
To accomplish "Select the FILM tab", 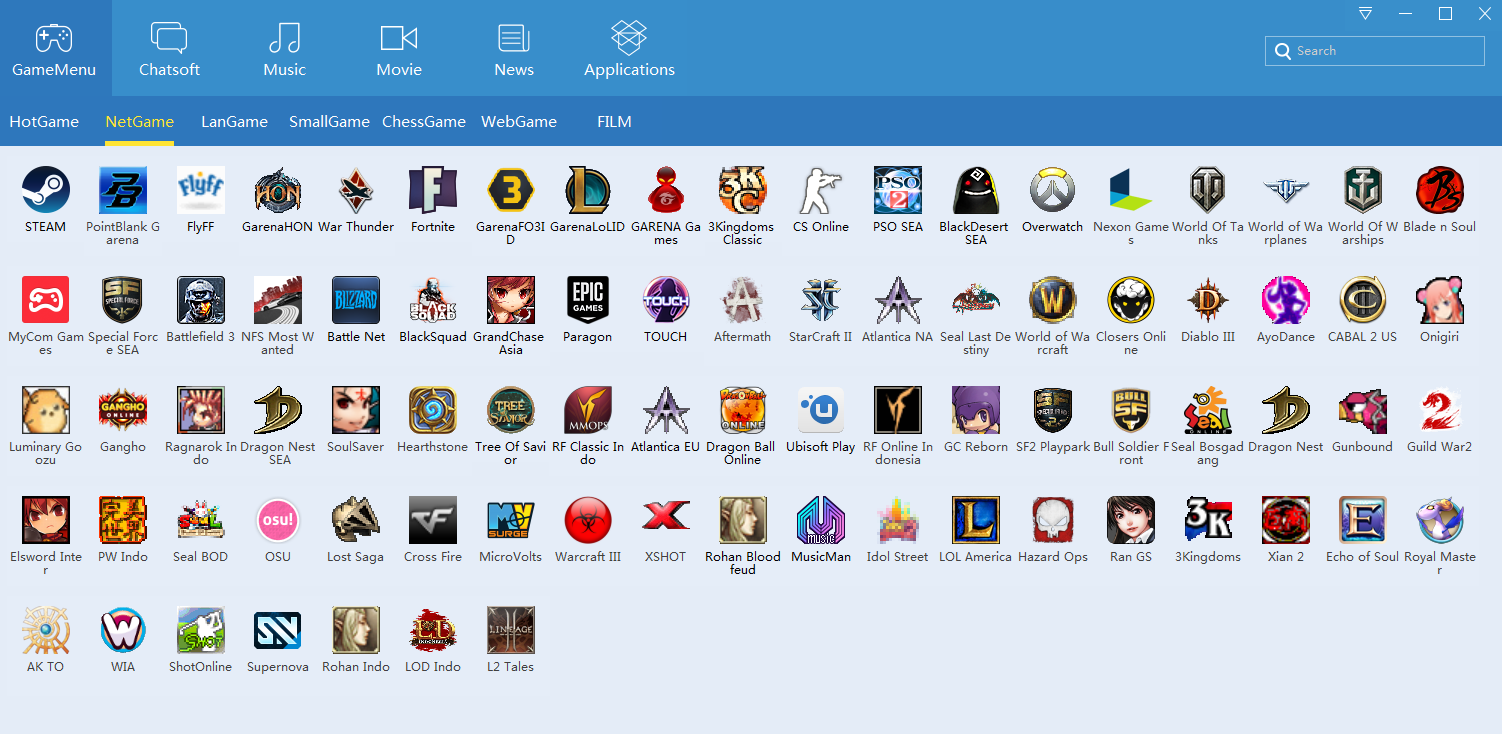I will (614, 122).
